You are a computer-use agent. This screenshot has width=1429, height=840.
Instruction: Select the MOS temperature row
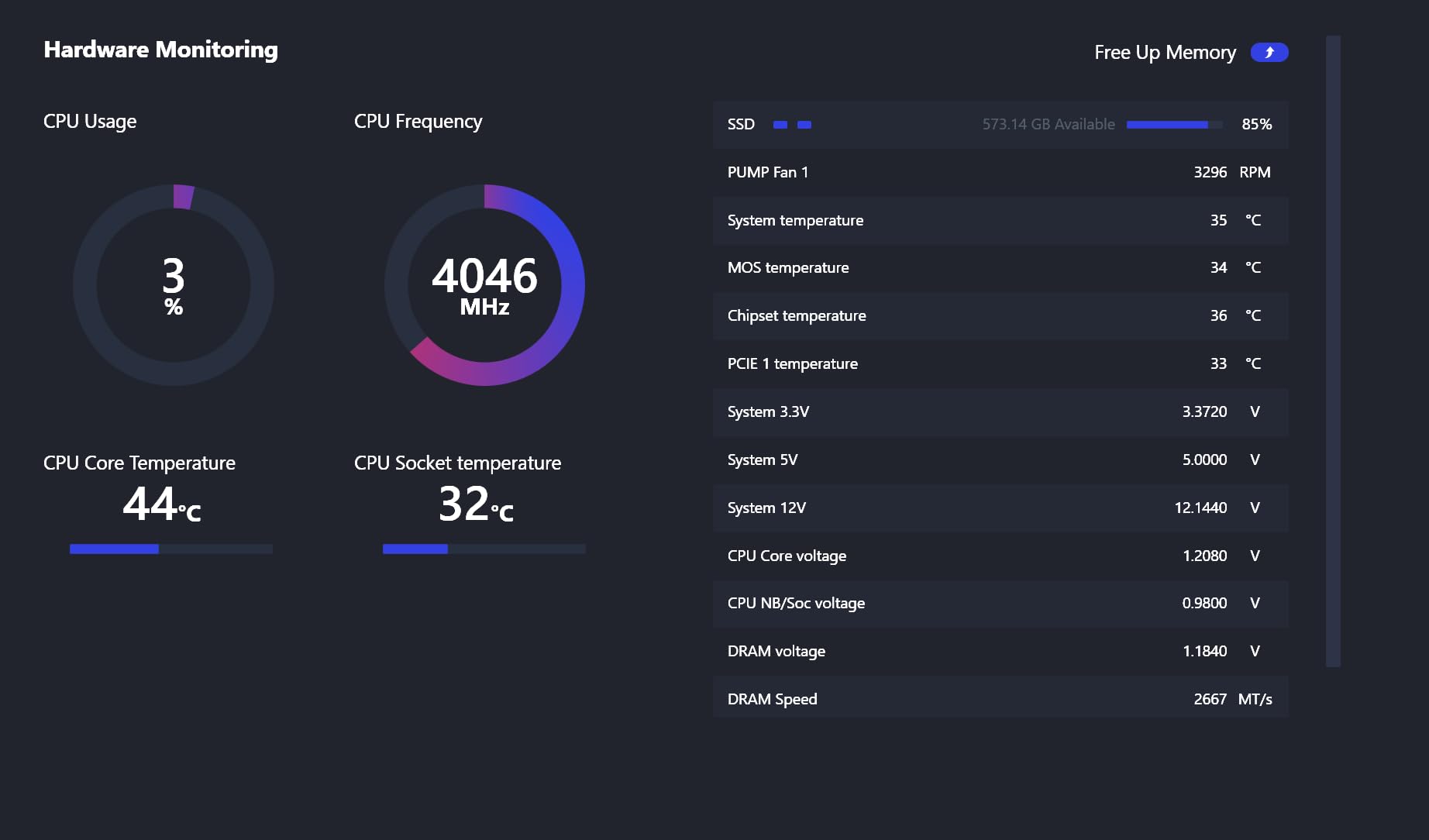click(1000, 267)
